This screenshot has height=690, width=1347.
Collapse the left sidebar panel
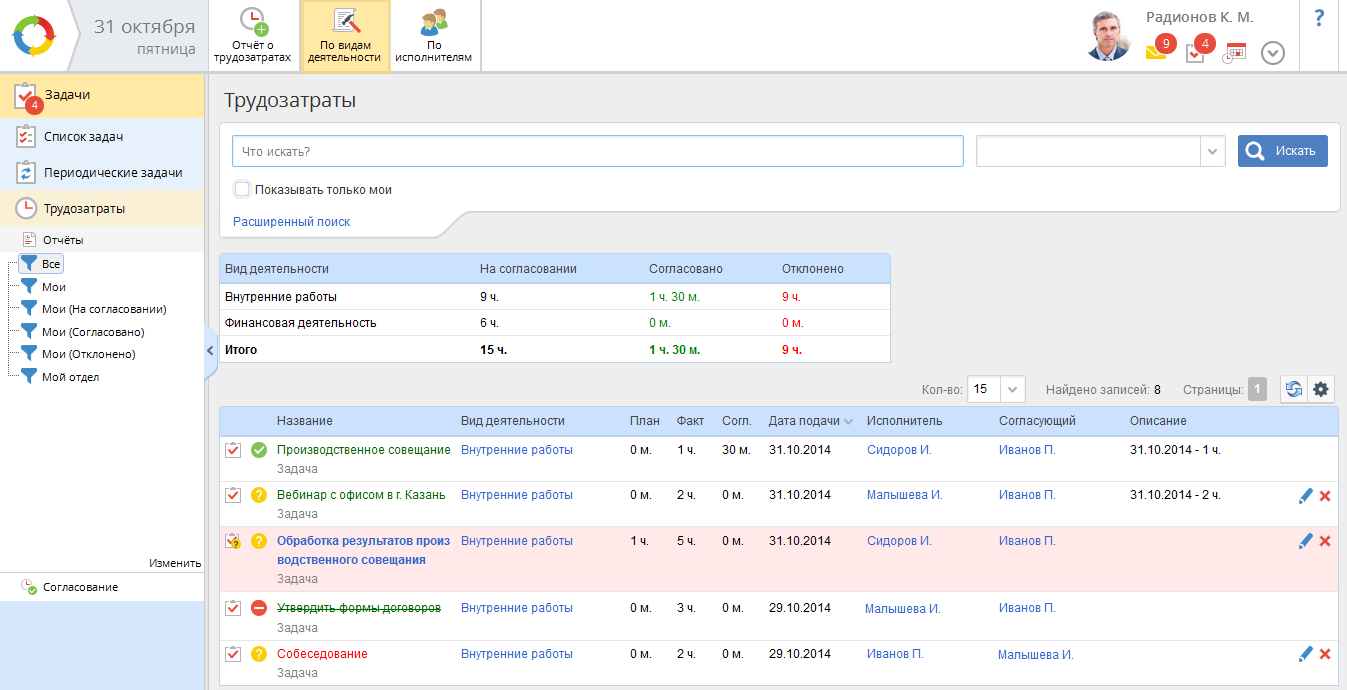coord(210,350)
